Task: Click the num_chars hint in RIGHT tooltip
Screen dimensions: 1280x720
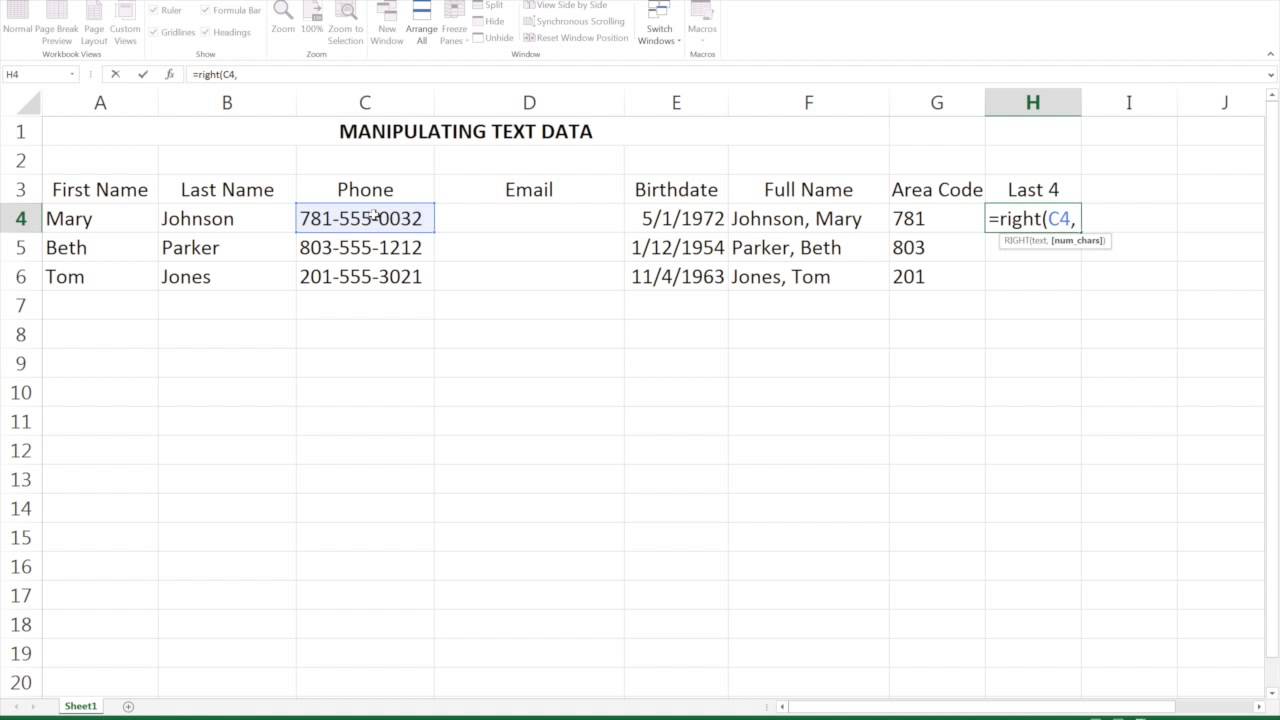Action: 1077,241
